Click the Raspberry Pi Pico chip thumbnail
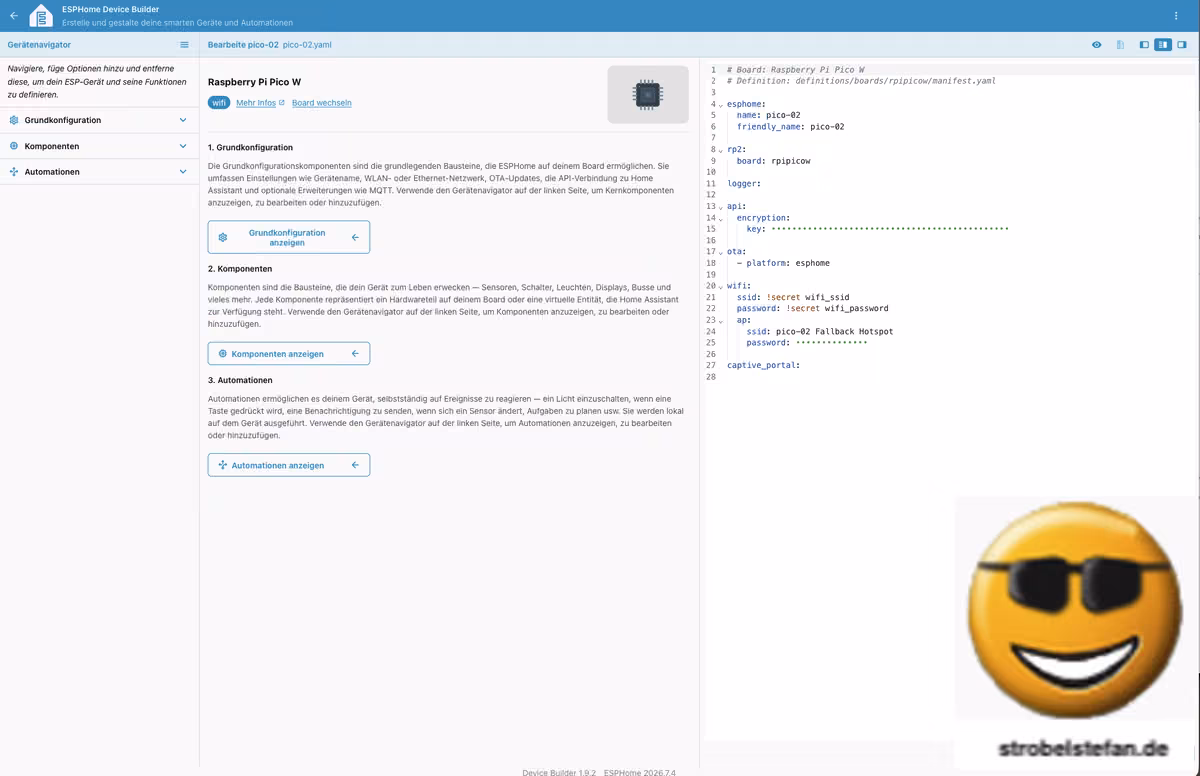The width and height of the screenshot is (1200, 776). [x=648, y=95]
